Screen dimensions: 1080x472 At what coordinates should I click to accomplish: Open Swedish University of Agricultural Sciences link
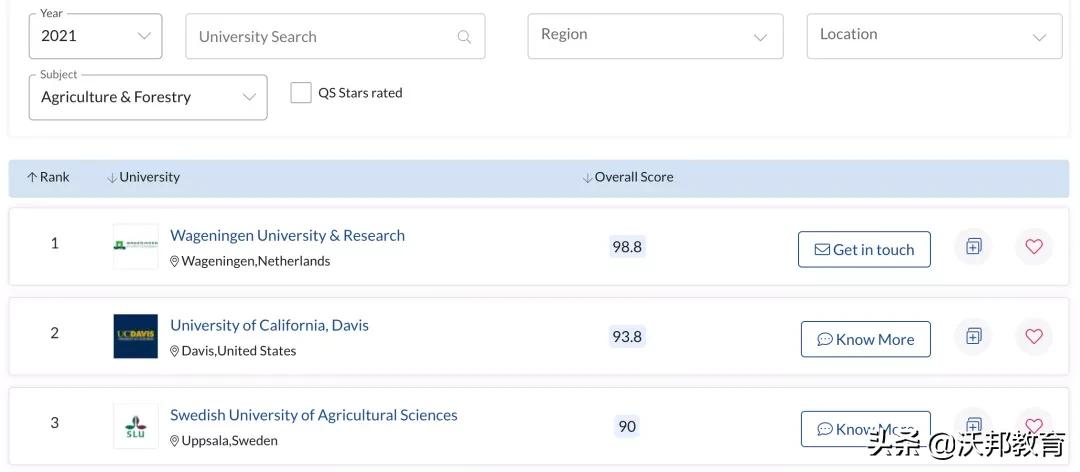pyautogui.click(x=313, y=415)
